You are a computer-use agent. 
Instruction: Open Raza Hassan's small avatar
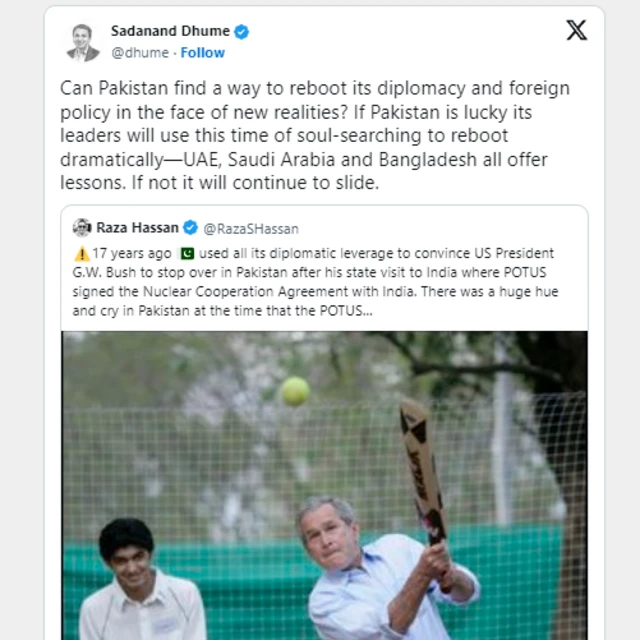click(x=80, y=228)
